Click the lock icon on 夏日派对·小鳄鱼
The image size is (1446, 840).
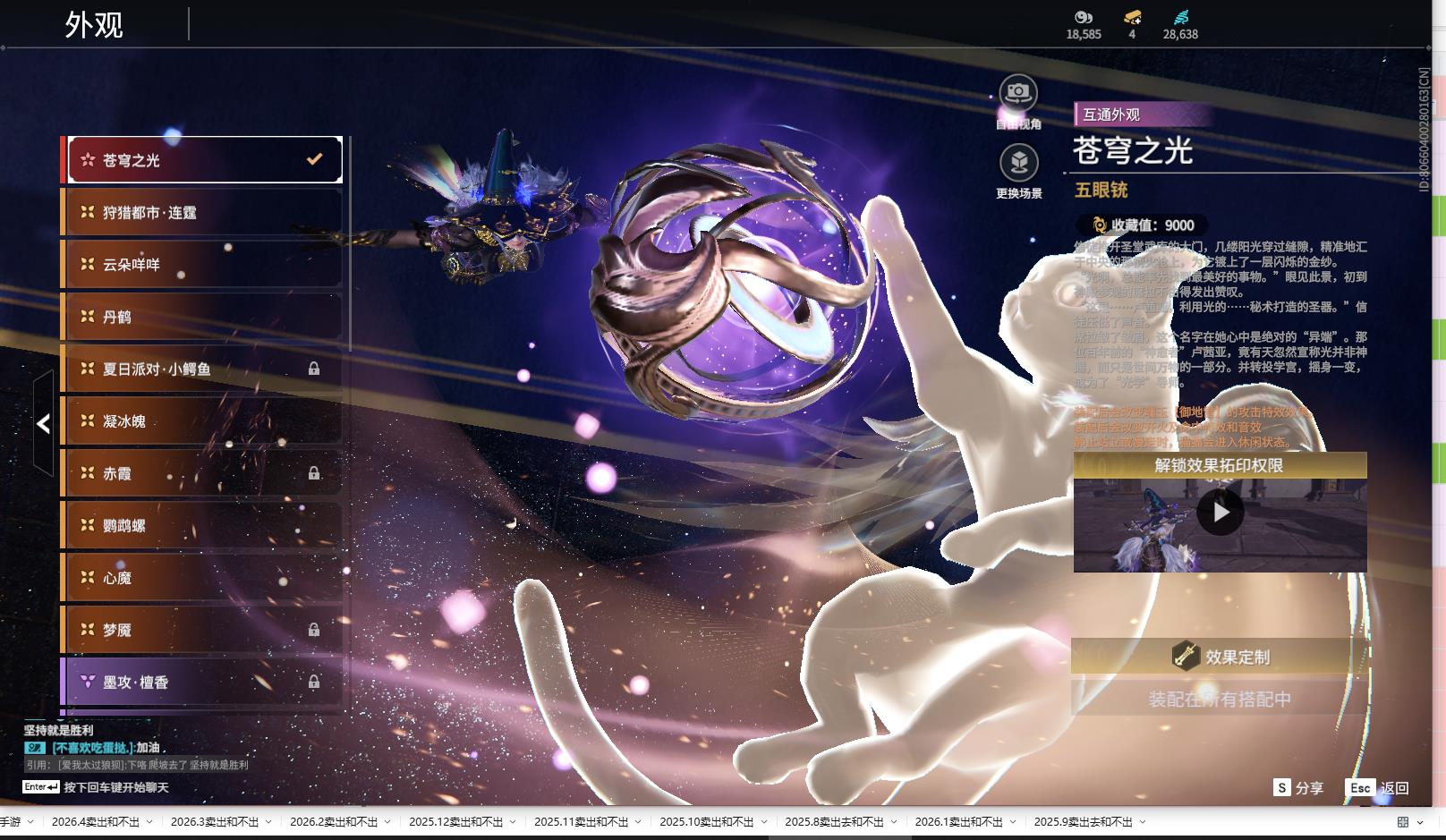(314, 369)
